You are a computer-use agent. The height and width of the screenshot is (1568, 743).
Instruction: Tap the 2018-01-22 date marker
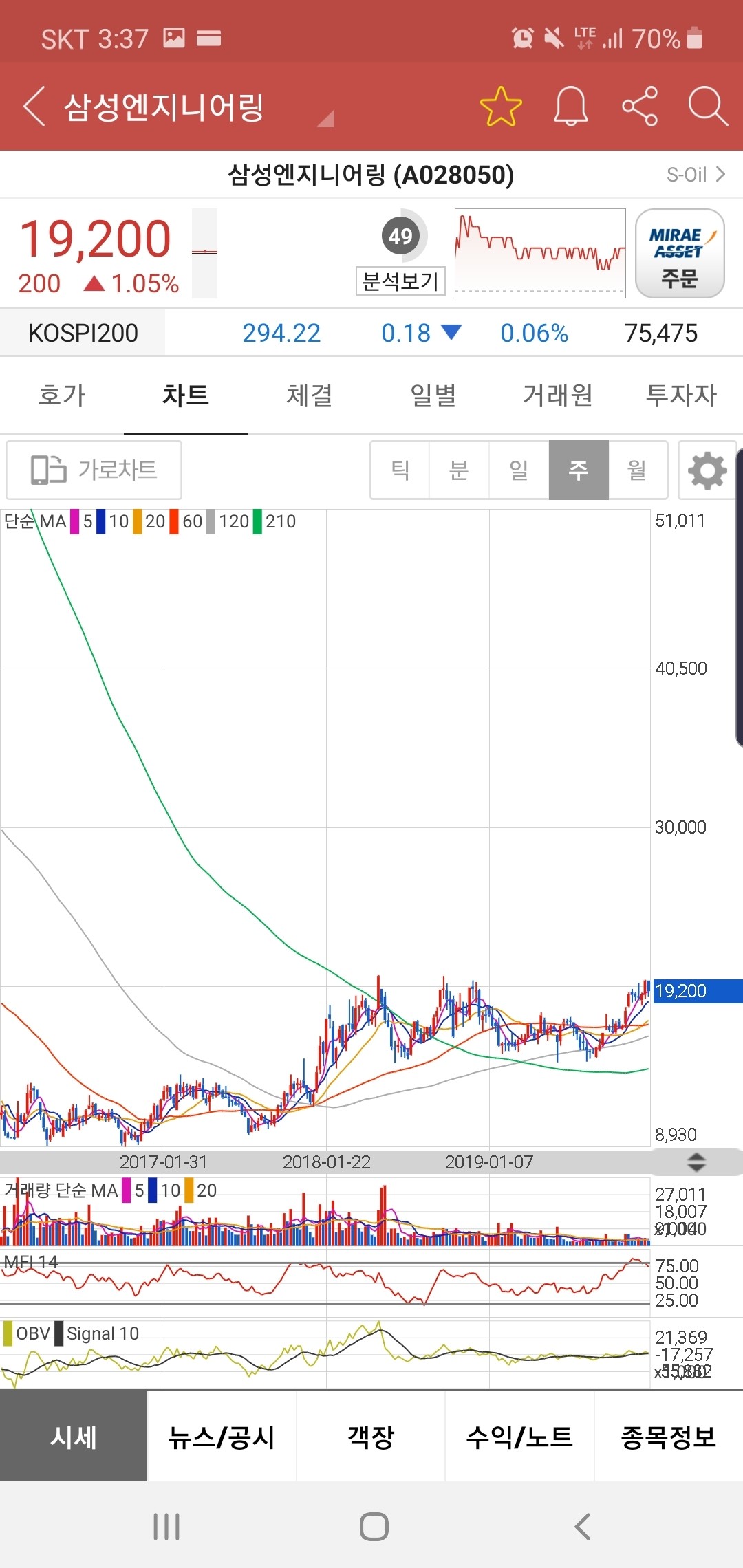327,1162
